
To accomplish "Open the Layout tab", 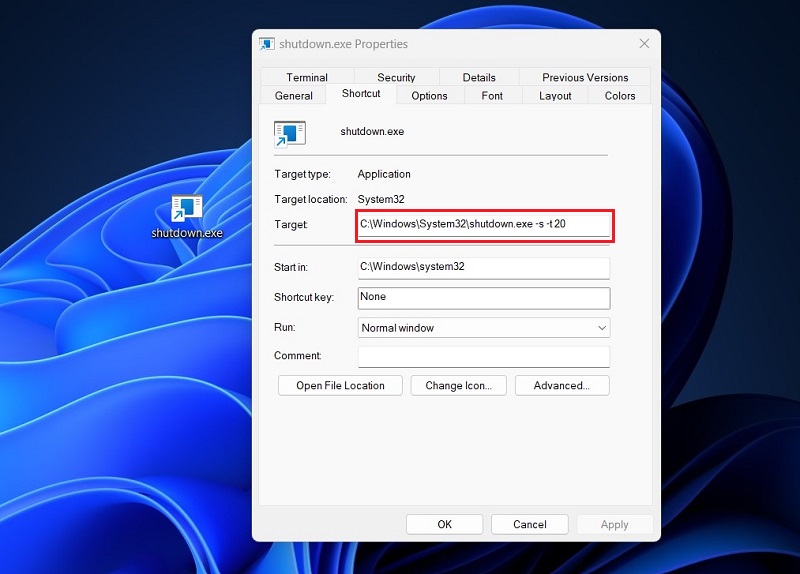I will tap(555, 95).
